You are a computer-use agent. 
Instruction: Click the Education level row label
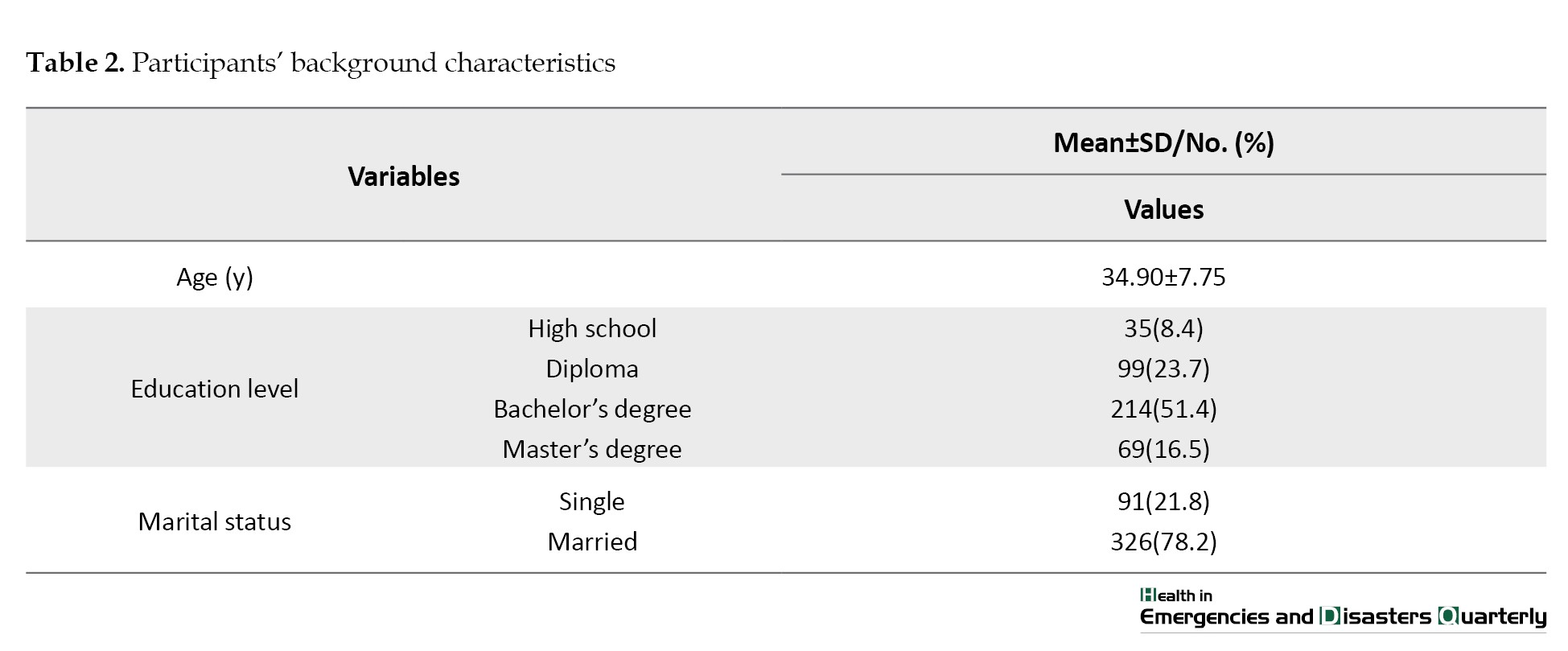215,389
